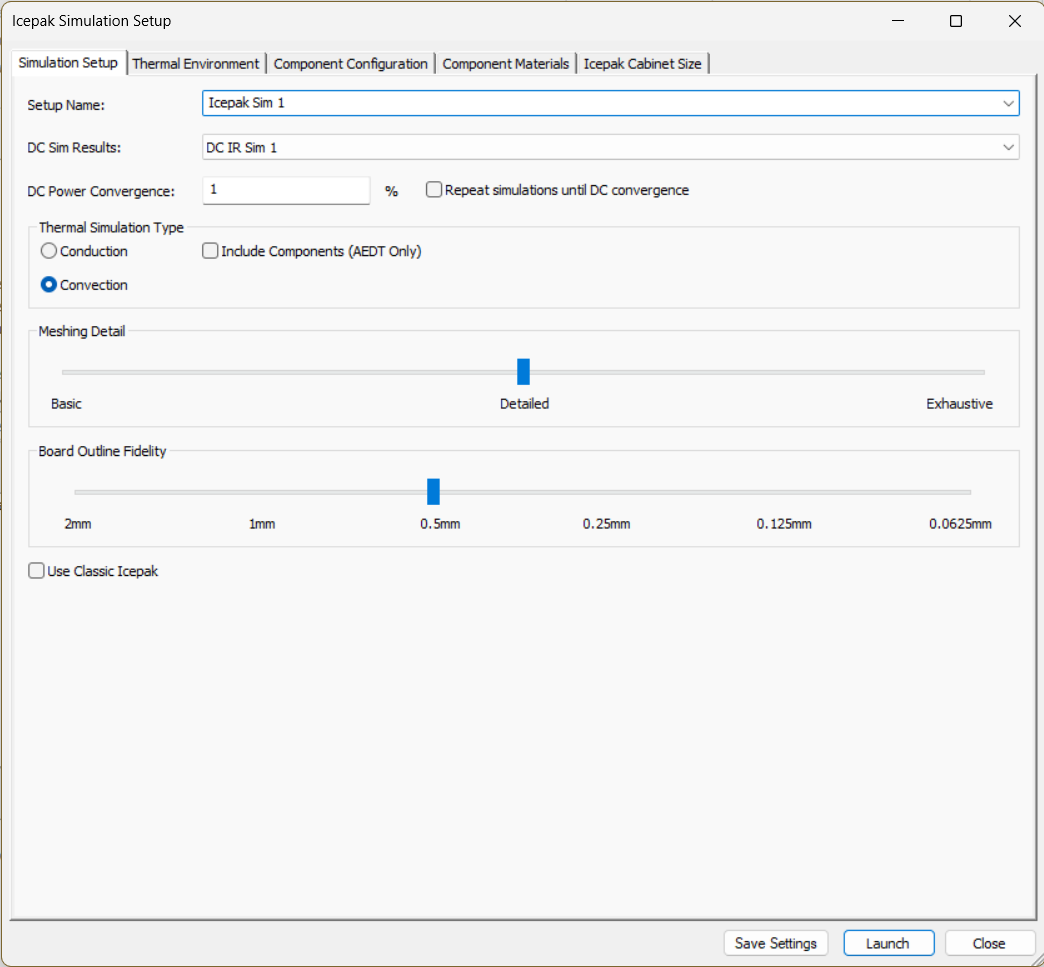Switch to the Thermal Environment tab
Image resolution: width=1044 pixels, height=967 pixels.
(196, 64)
